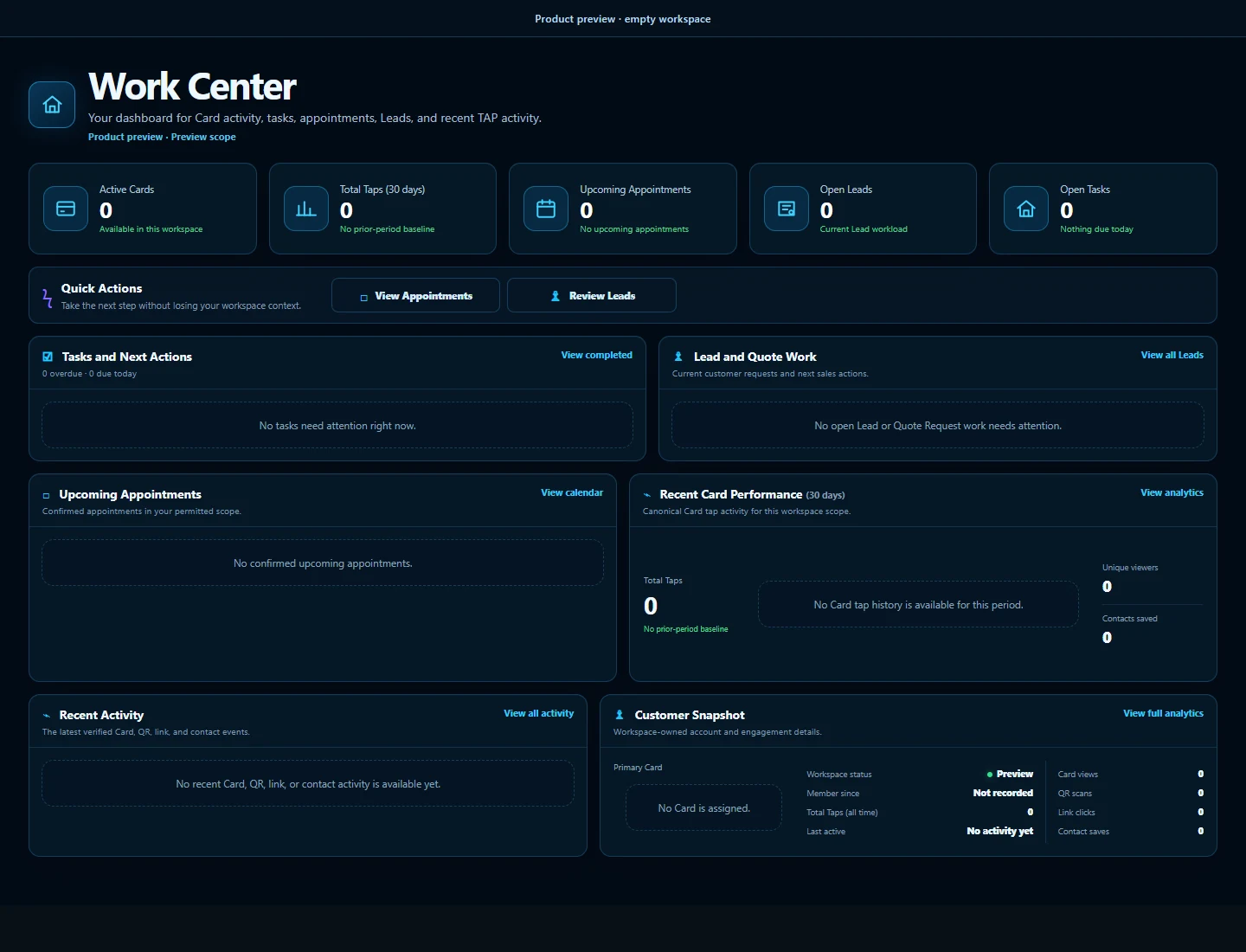The width and height of the screenshot is (1246, 952).
Task: Click the Open Leads stat icon
Action: point(787,209)
